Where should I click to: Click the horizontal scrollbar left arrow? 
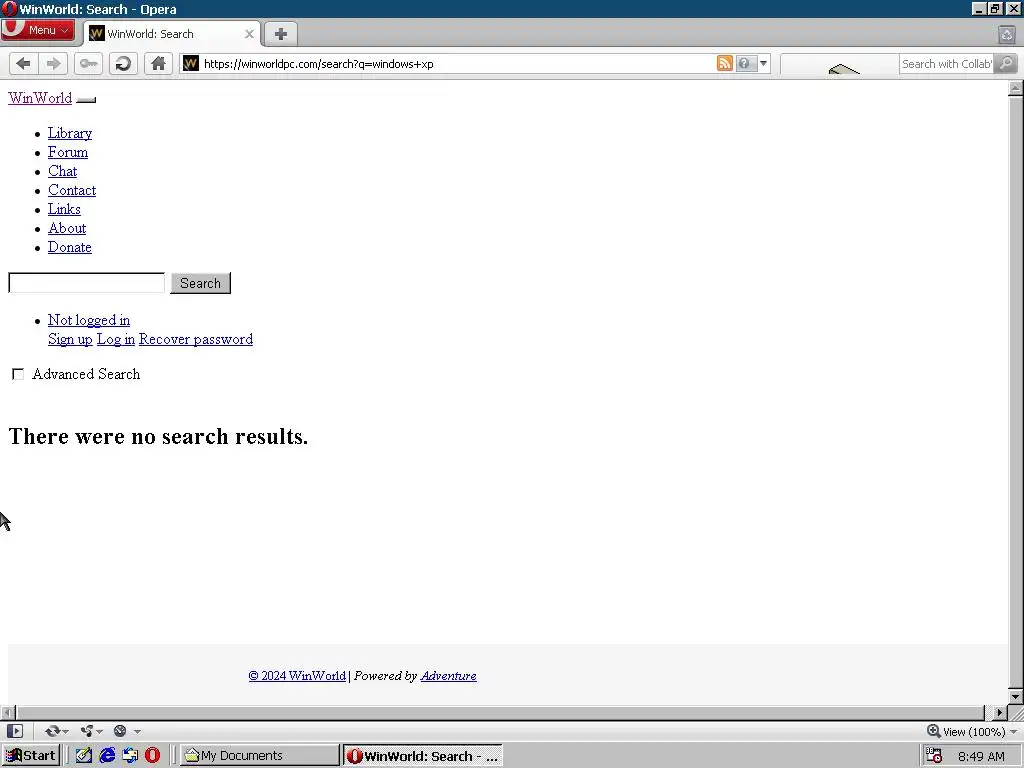coord(7,712)
